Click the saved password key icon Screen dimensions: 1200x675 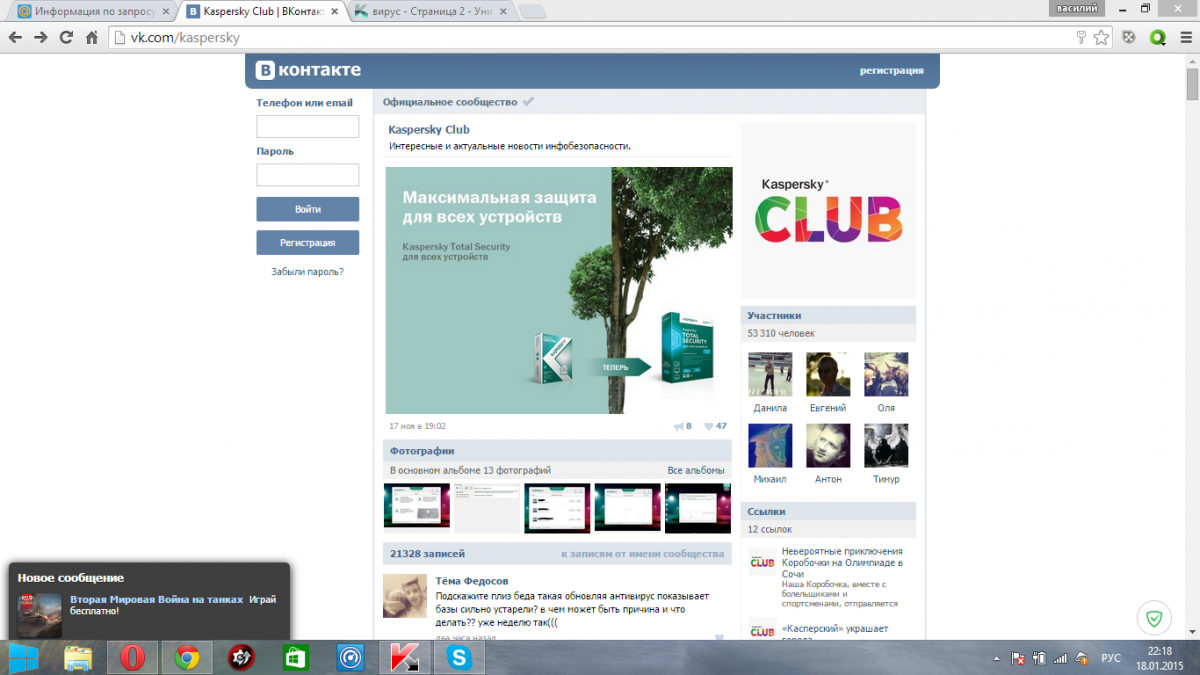point(1081,38)
